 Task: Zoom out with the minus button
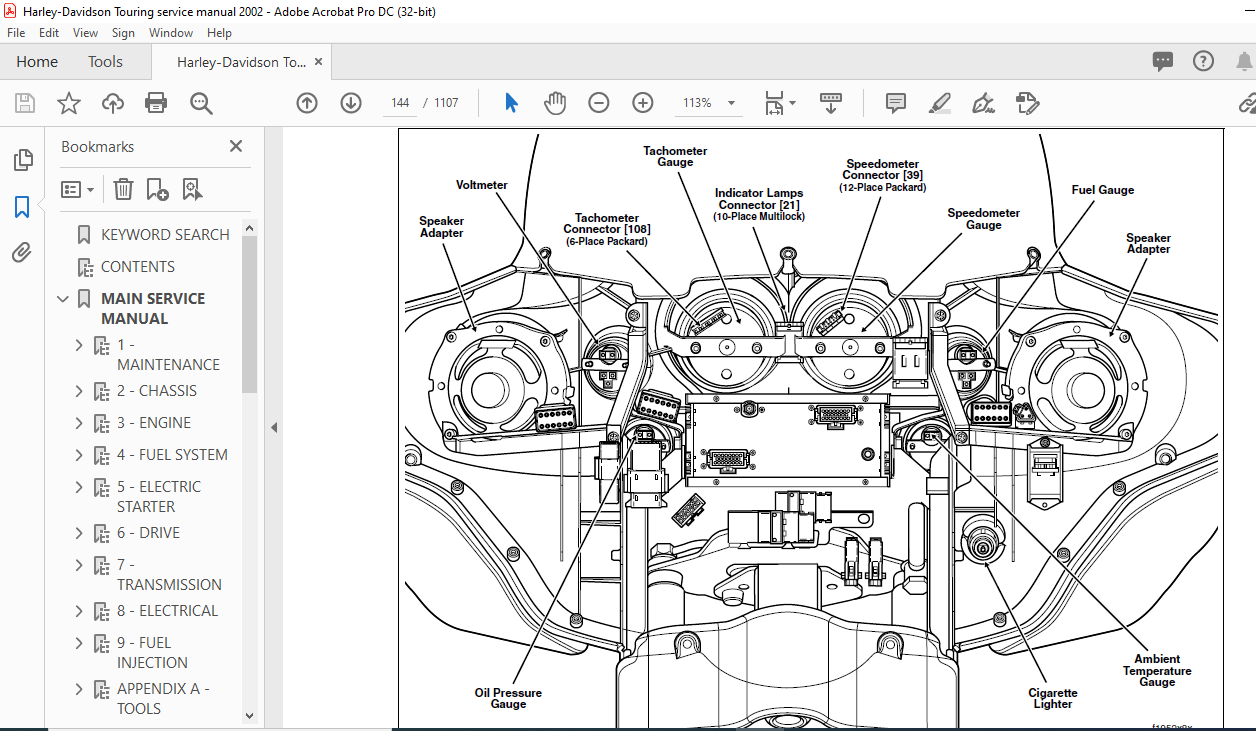pos(599,103)
